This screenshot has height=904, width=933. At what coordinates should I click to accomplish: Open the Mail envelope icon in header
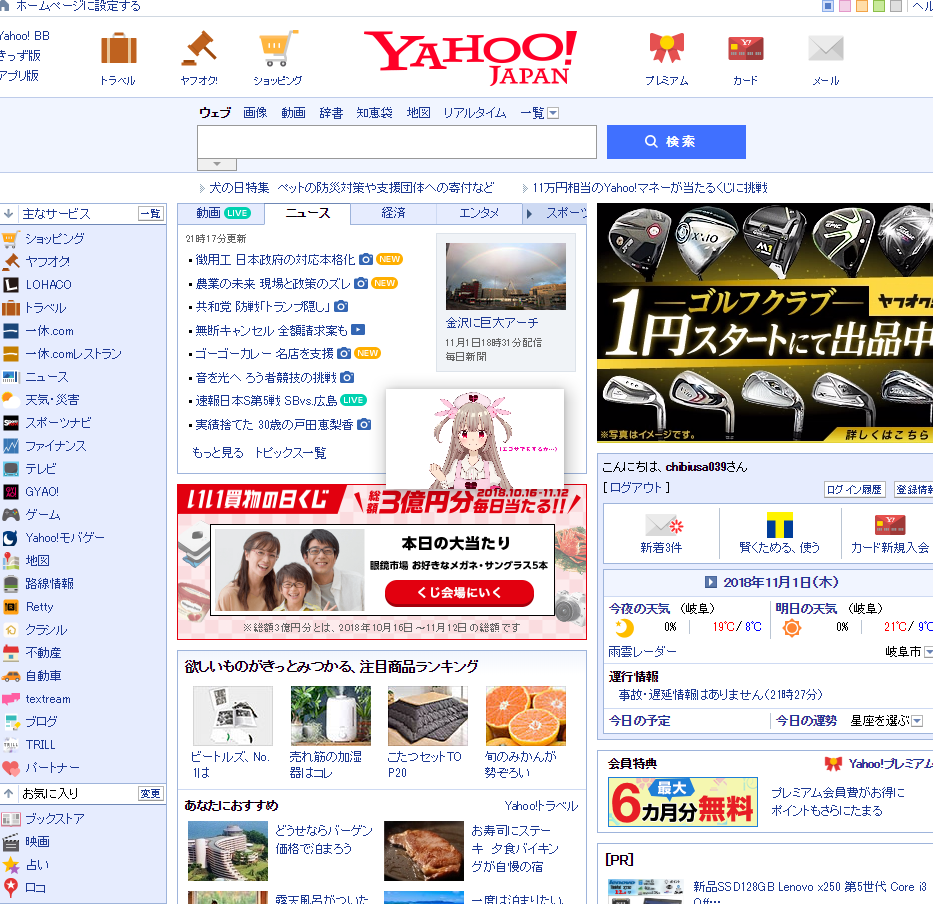tap(826, 49)
